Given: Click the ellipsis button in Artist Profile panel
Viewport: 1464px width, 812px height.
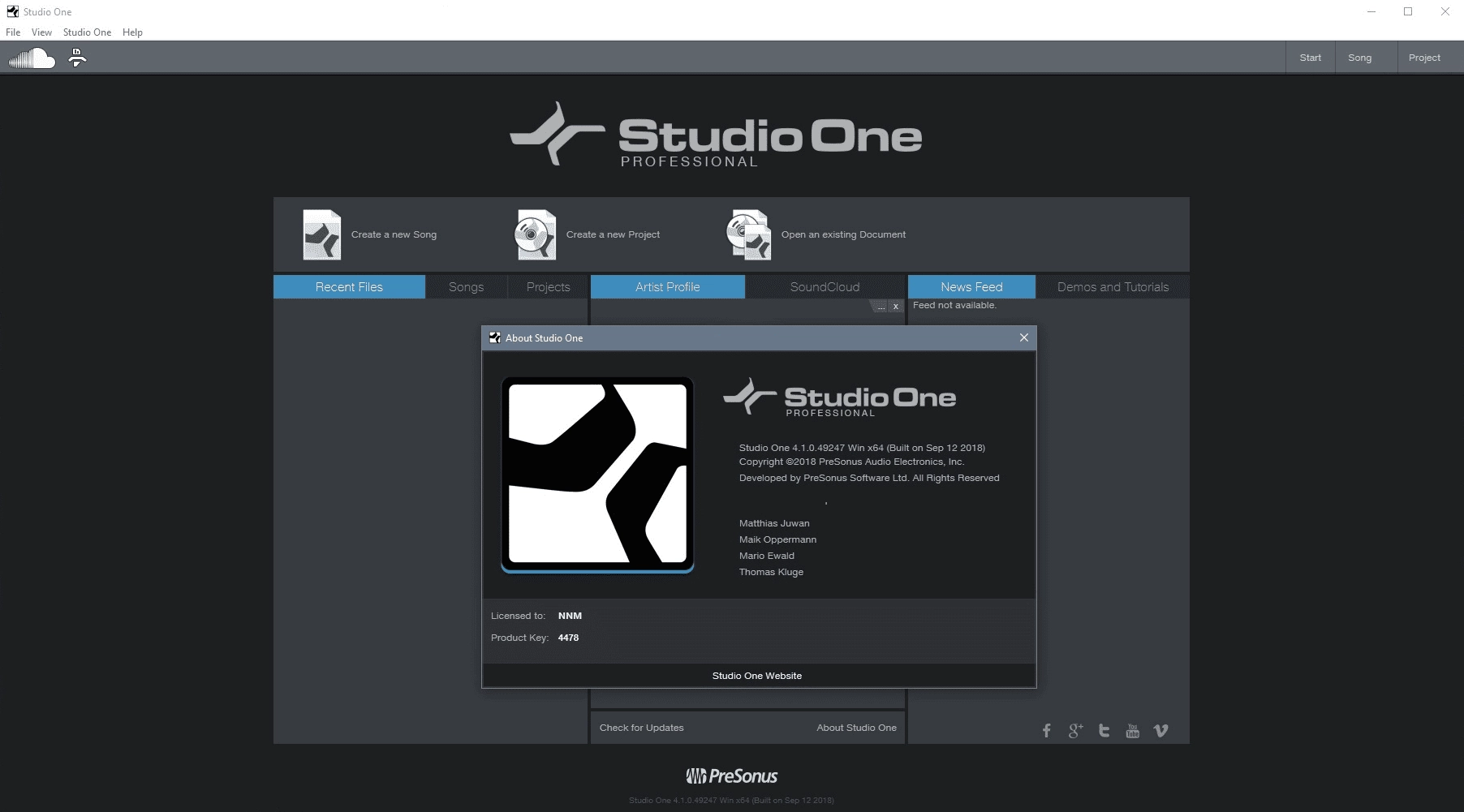Looking at the screenshot, I should pyautogui.click(x=881, y=307).
